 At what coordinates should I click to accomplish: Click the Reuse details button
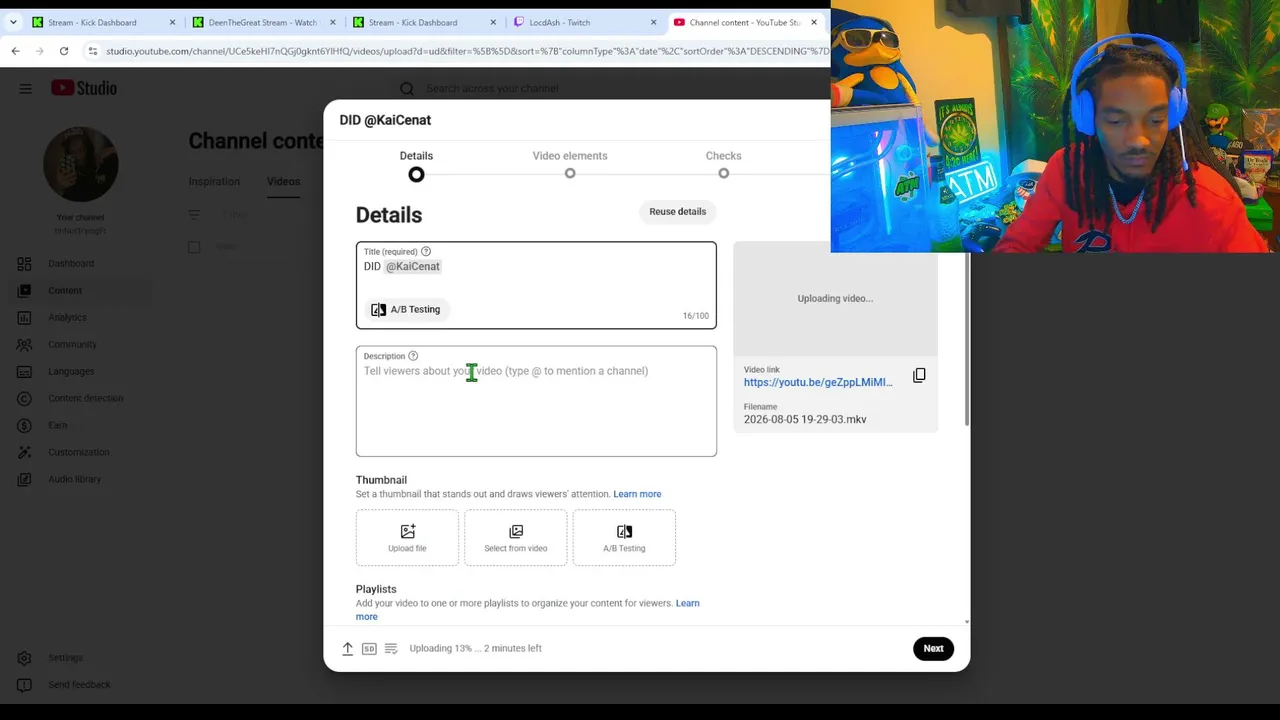(677, 211)
